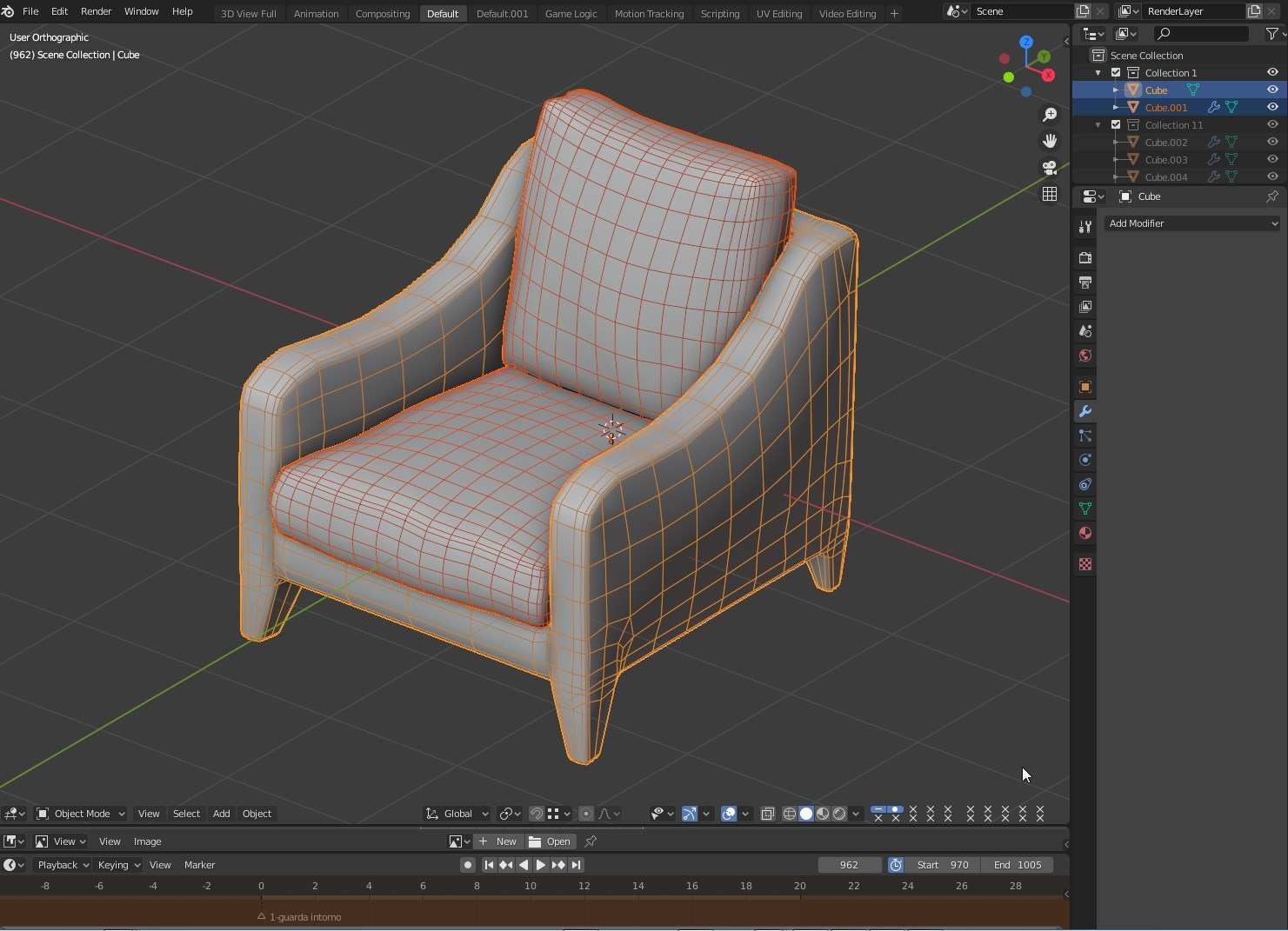This screenshot has height=931, width=1288.
Task: Switch orthographic/perspective grid icon
Action: point(1050,194)
